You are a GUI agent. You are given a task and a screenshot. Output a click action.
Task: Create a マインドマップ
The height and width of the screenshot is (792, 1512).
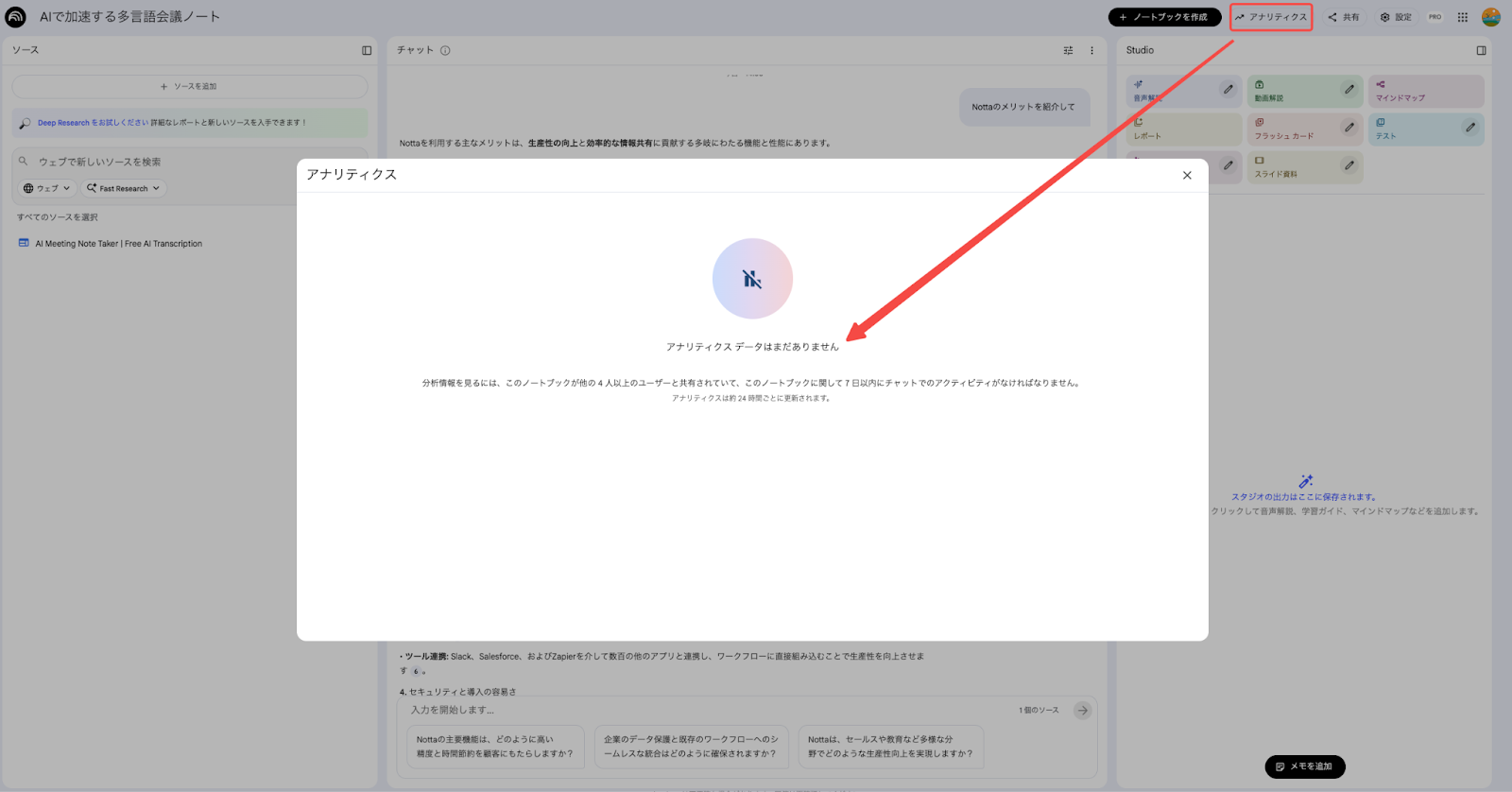click(1426, 91)
